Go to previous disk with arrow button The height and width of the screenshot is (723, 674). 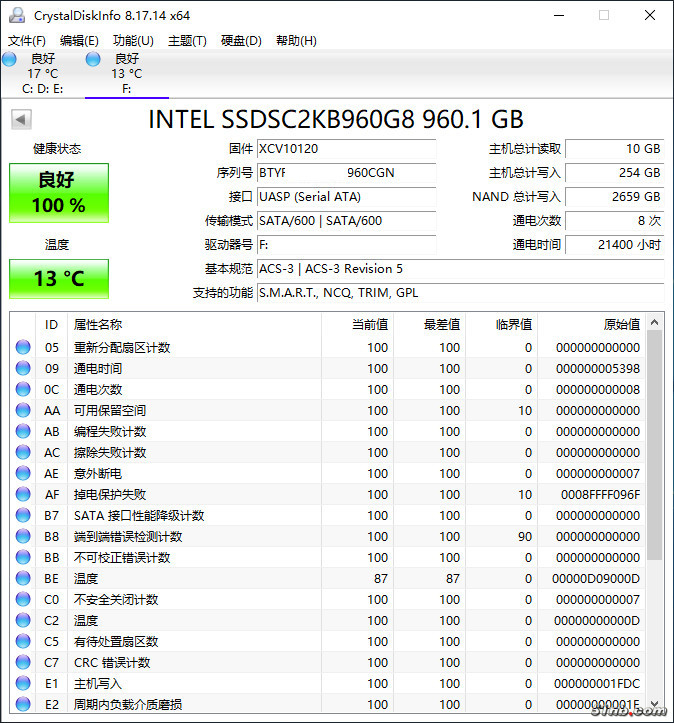pyautogui.click(x=21, y=119)
